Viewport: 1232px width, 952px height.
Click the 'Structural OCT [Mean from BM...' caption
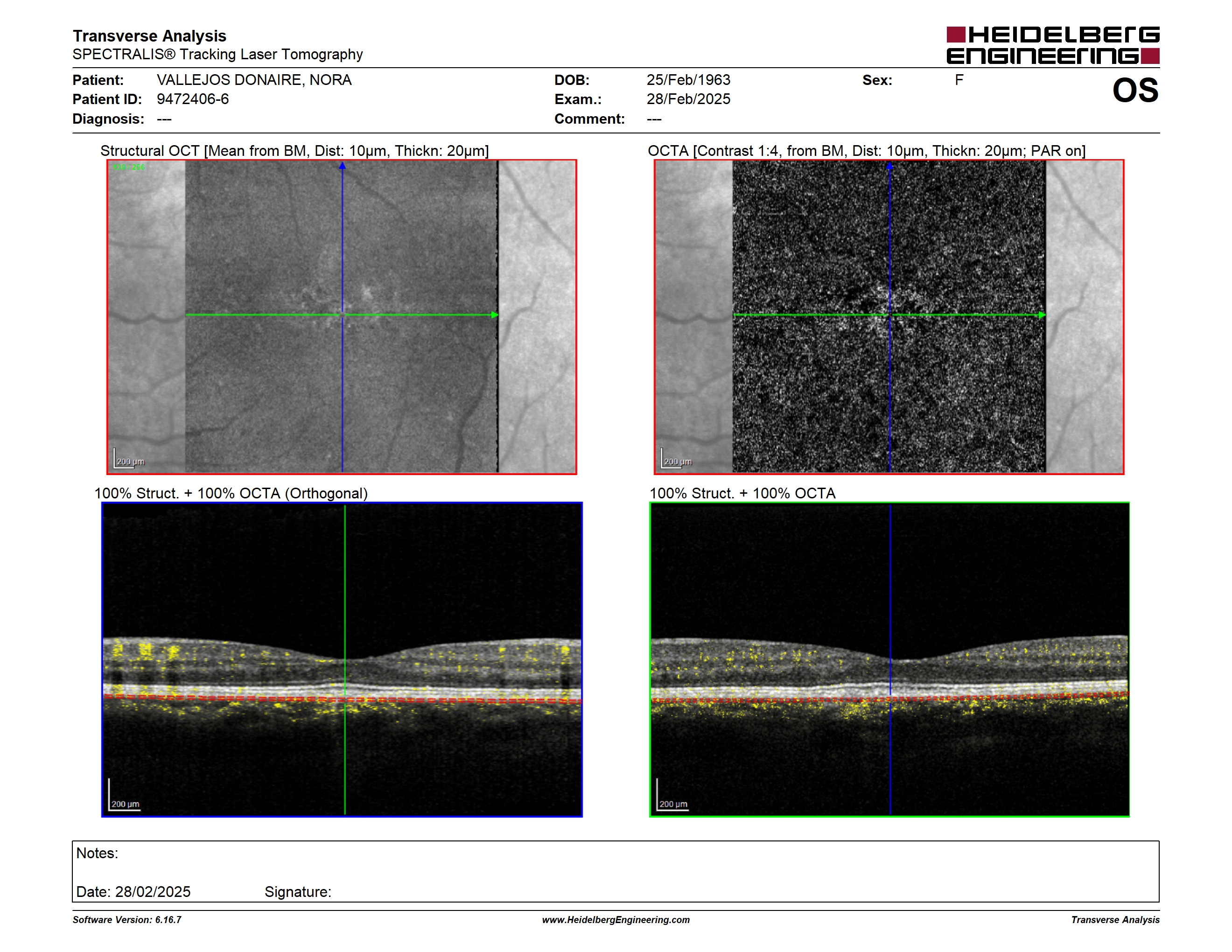pyautogui.click(x=294, y=151)
